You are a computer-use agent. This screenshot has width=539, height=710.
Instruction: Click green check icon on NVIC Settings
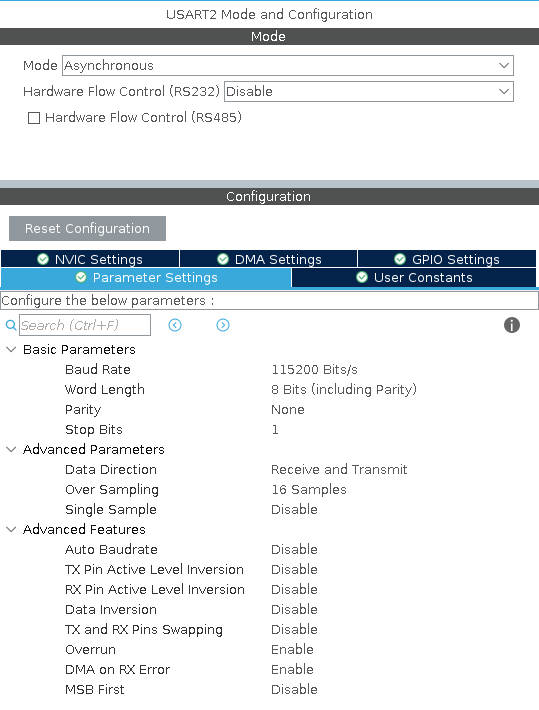[43, 259]
